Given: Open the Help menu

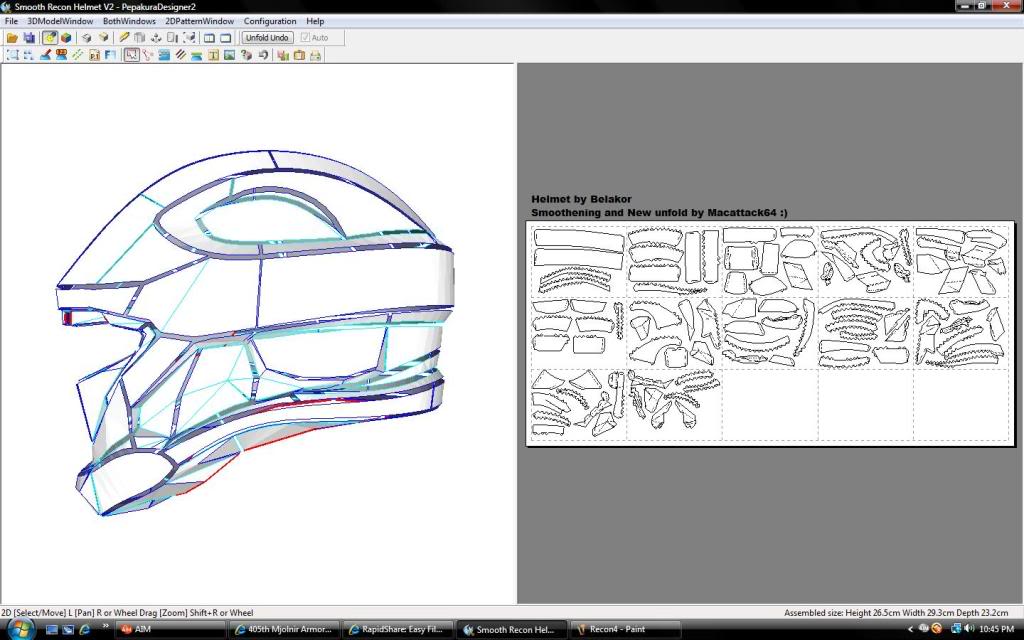Looking at the screenshot, I should tap(315, 21).
